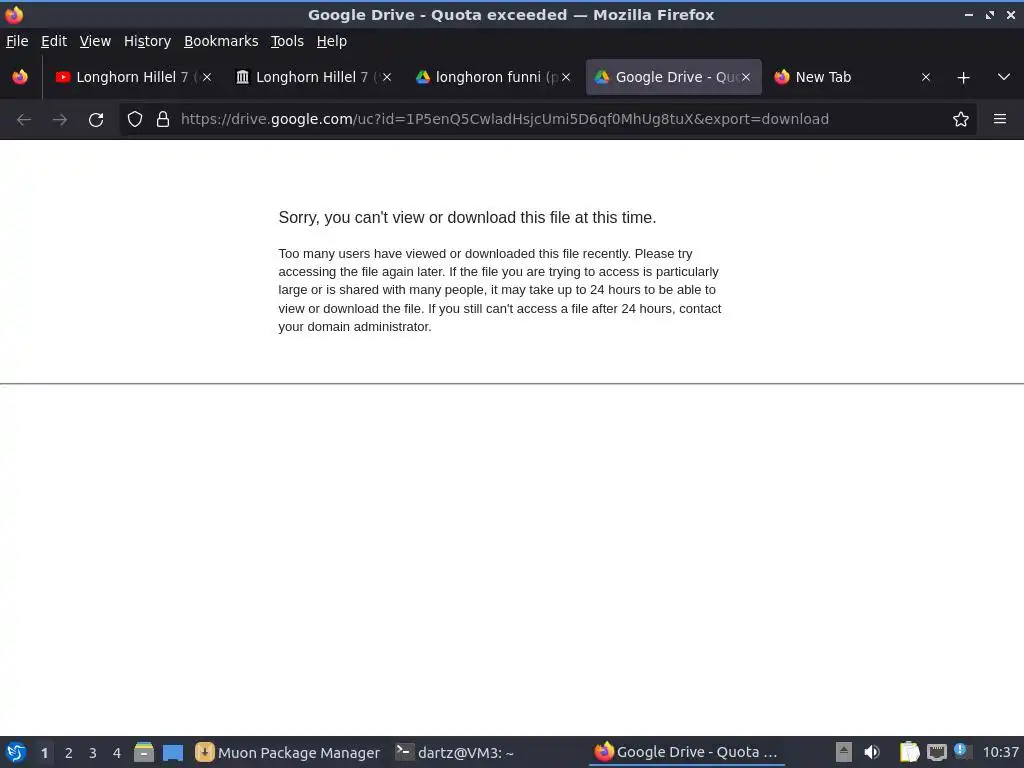Close the longhoron funni tab
Screen dimensions: 1024x768
(x=566, y=77)
